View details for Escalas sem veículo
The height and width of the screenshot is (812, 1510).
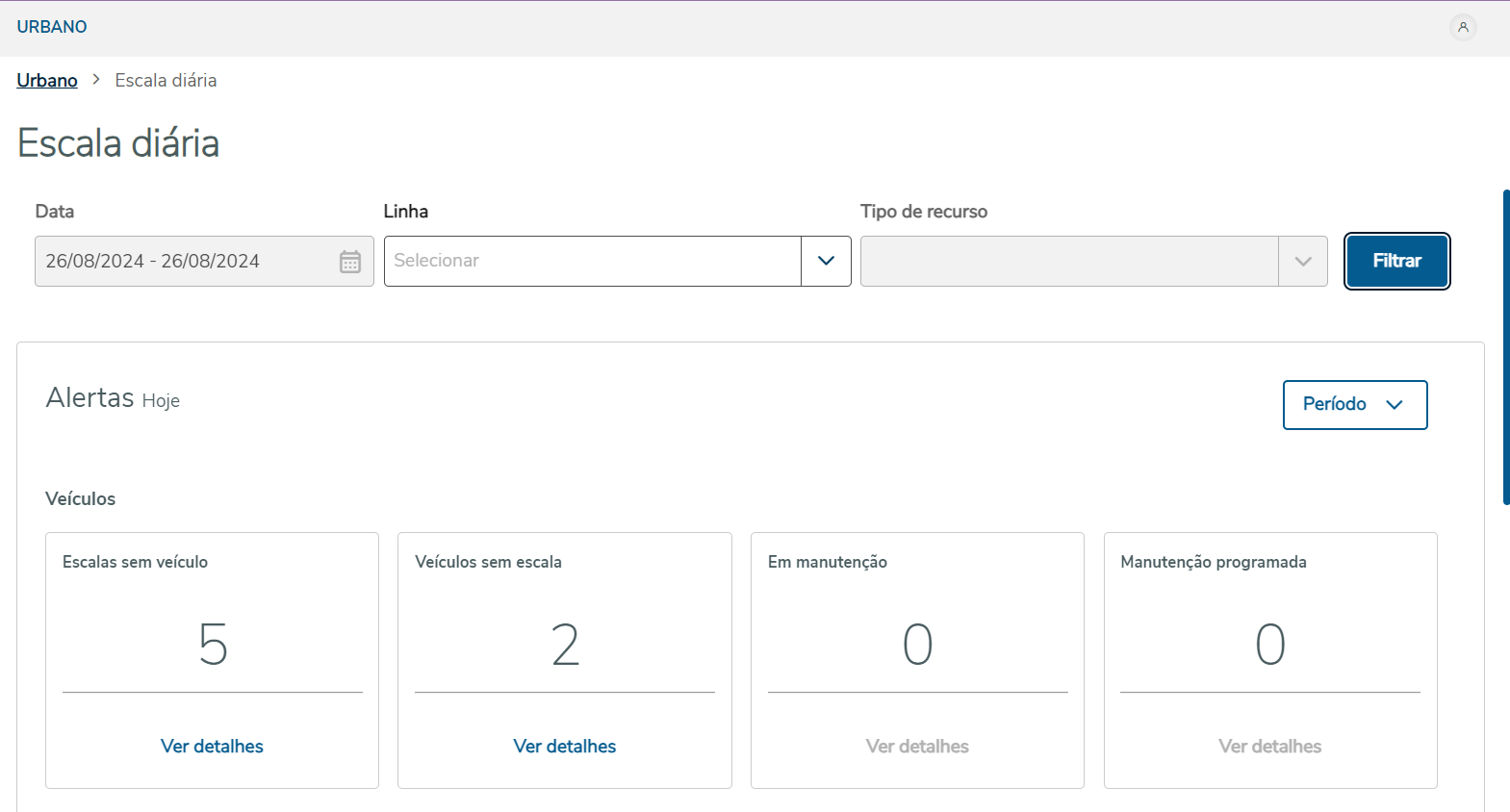click(212, 747)
